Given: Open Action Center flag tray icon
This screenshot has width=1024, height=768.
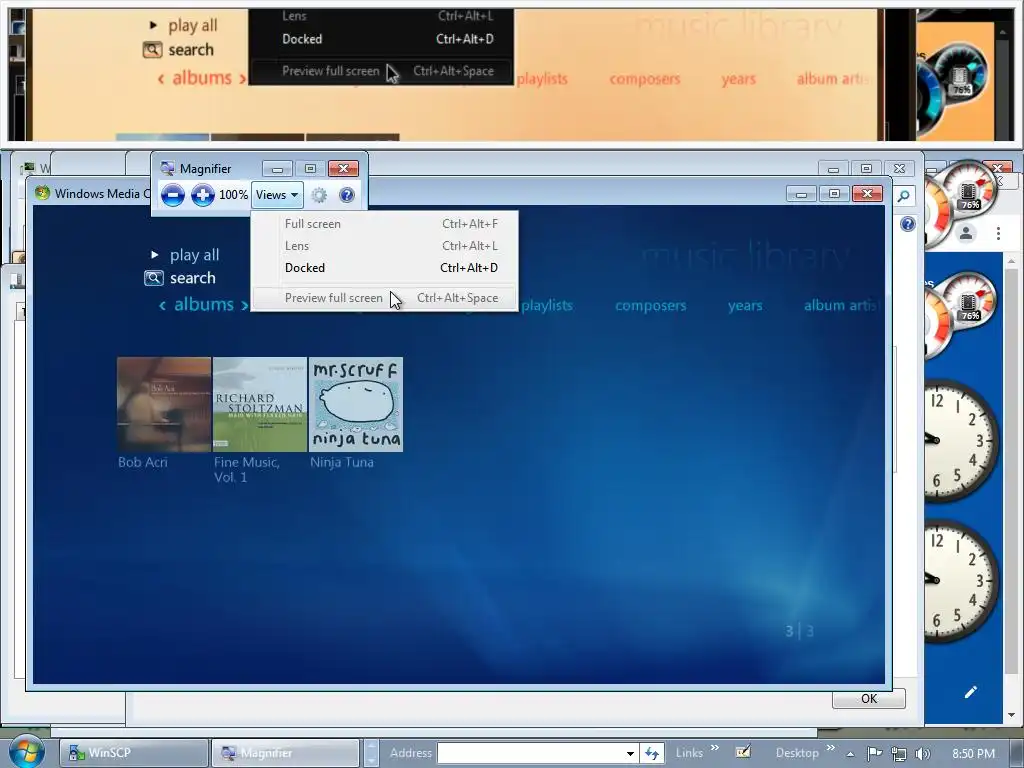Looking at the screenshot, I should tap(875, 754).
